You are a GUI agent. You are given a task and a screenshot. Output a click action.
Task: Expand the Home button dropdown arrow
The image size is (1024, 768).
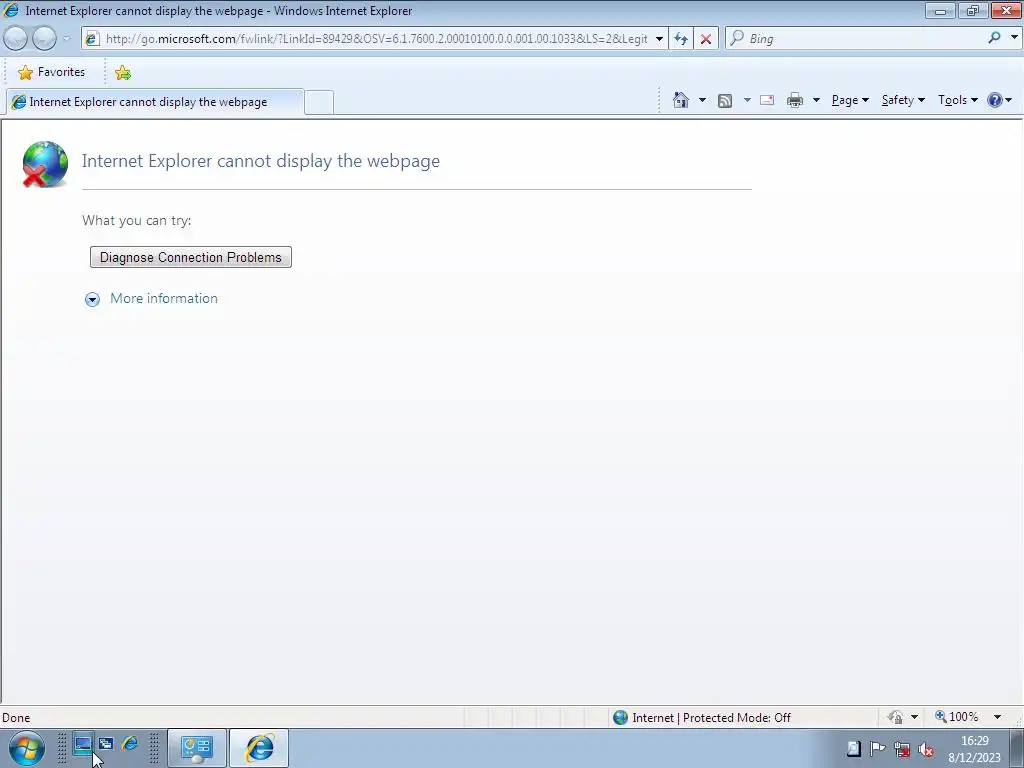pos(702,100)
